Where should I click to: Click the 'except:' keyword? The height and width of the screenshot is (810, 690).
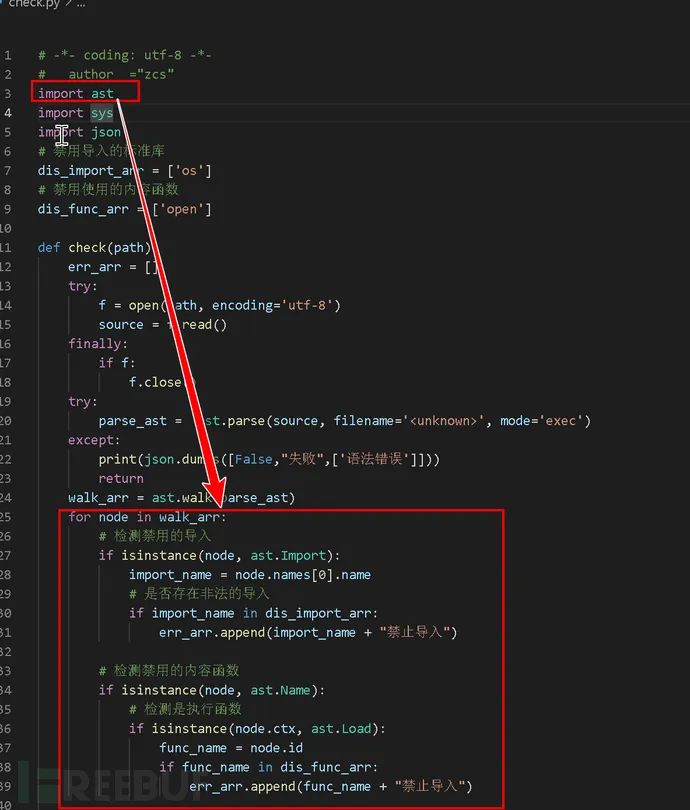94,440
